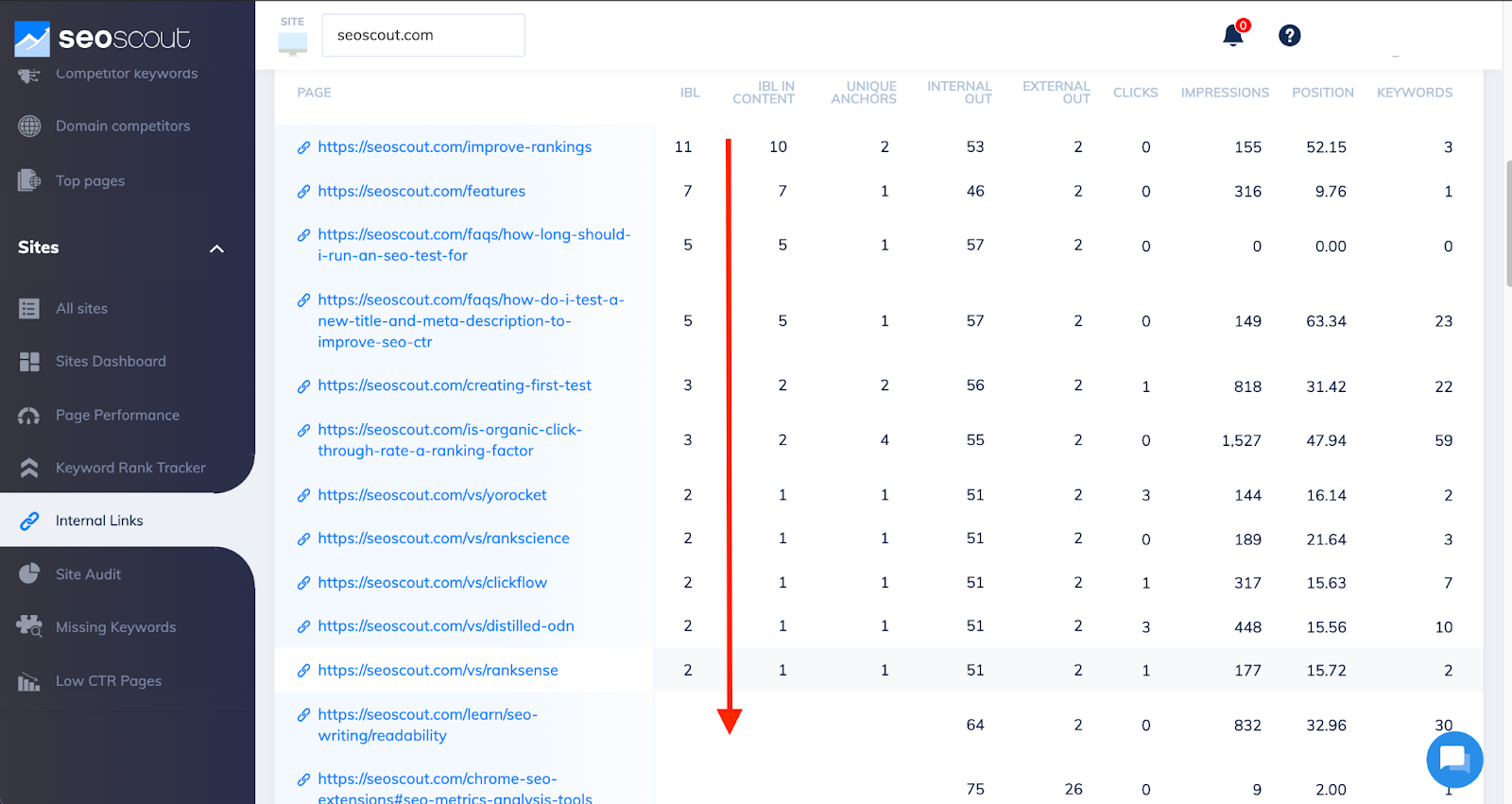The height and width of the screenshot is (804, 1512).
Task: Click link icon beside vs/rankscience URL
Action: pyautogui.click(x=303, y=539)
